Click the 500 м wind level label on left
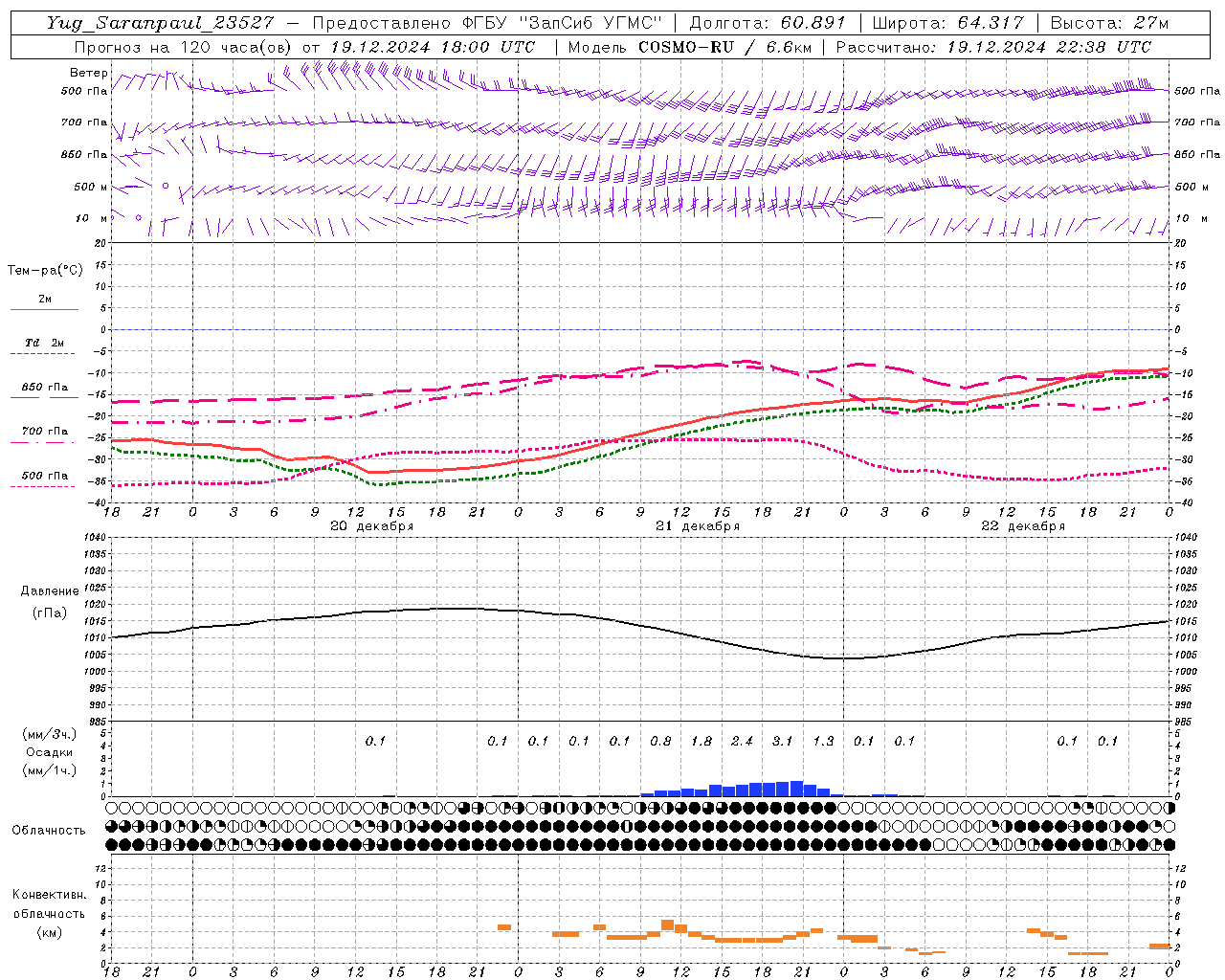The width and height of the screenshot is (1225, 980). (x=91, y=187)
